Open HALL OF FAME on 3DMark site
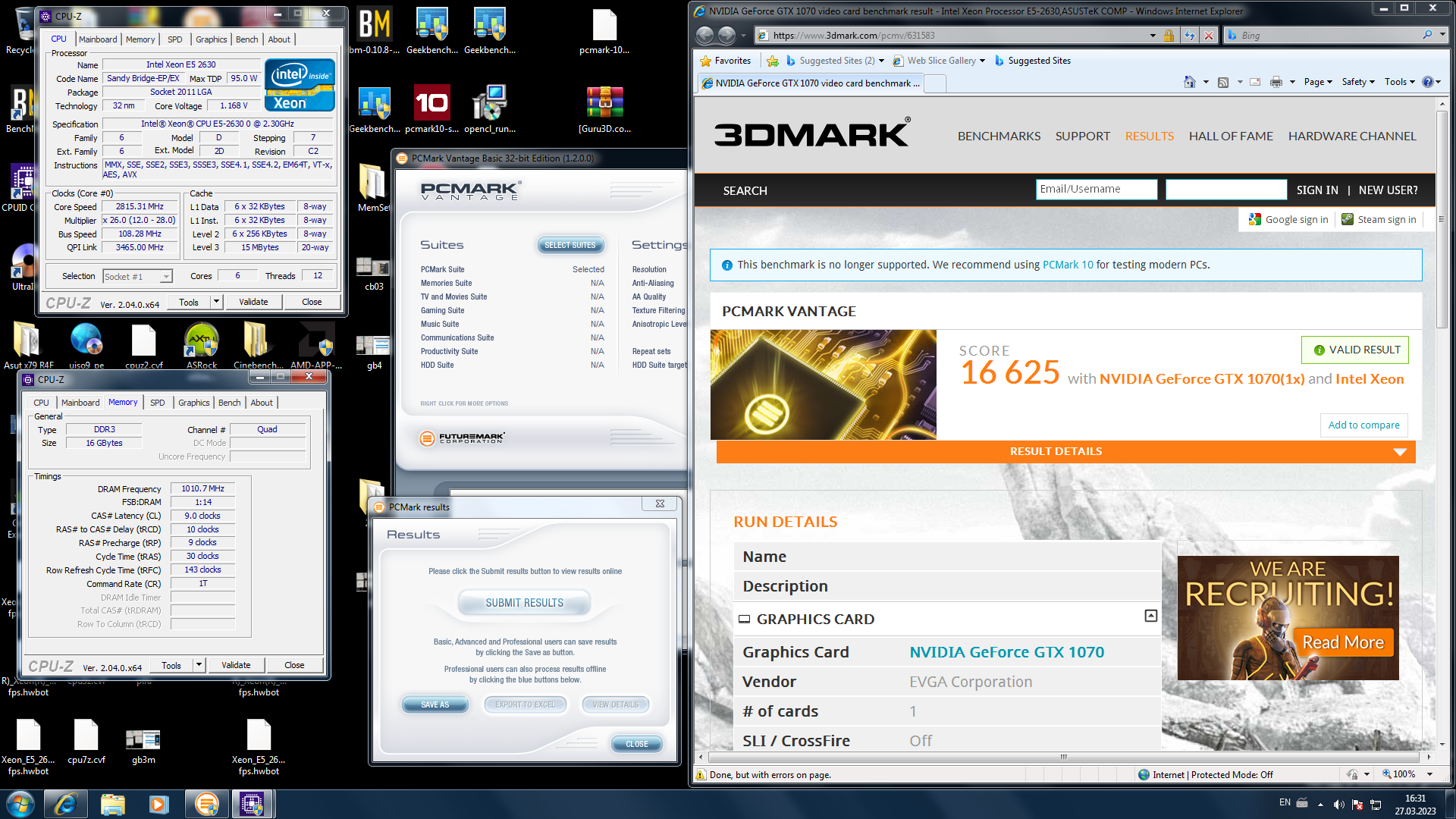1456x819 pixels. (x=1231, y=136)
